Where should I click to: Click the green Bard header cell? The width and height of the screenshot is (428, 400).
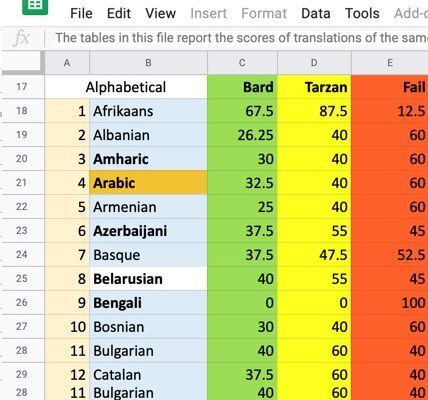242,87
